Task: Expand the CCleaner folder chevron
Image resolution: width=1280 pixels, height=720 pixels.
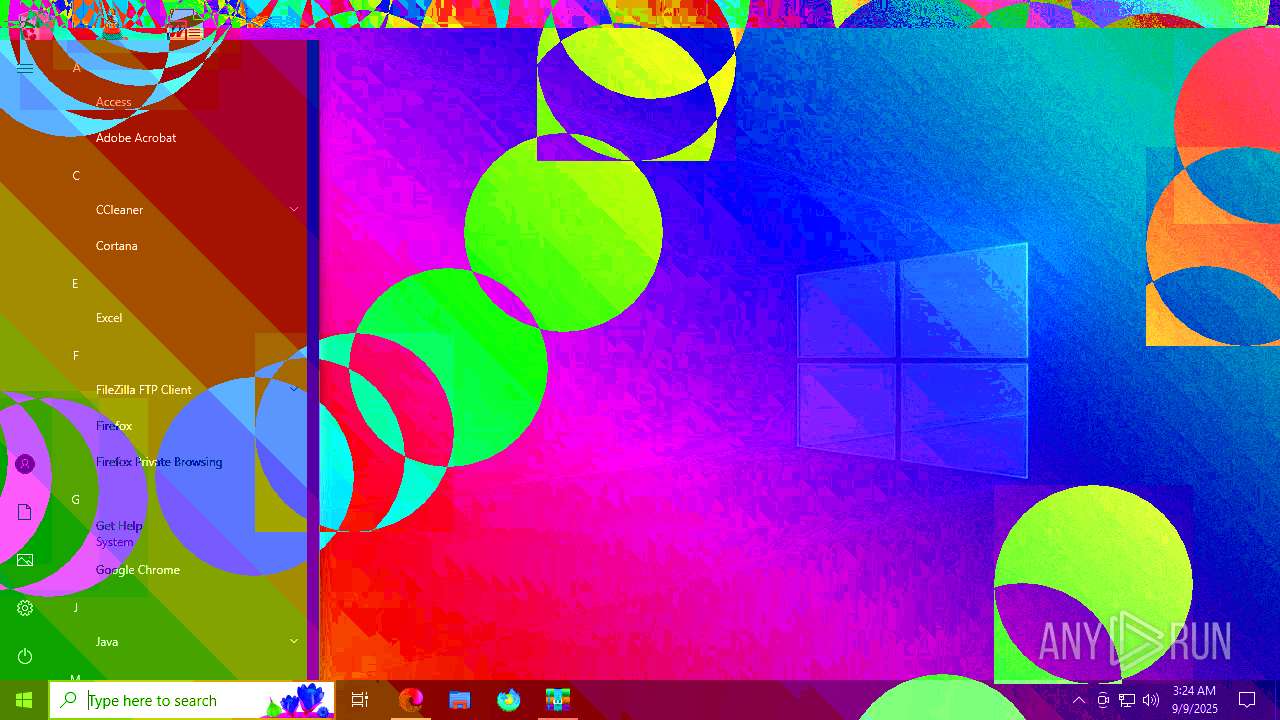Action: pos(294,209)
